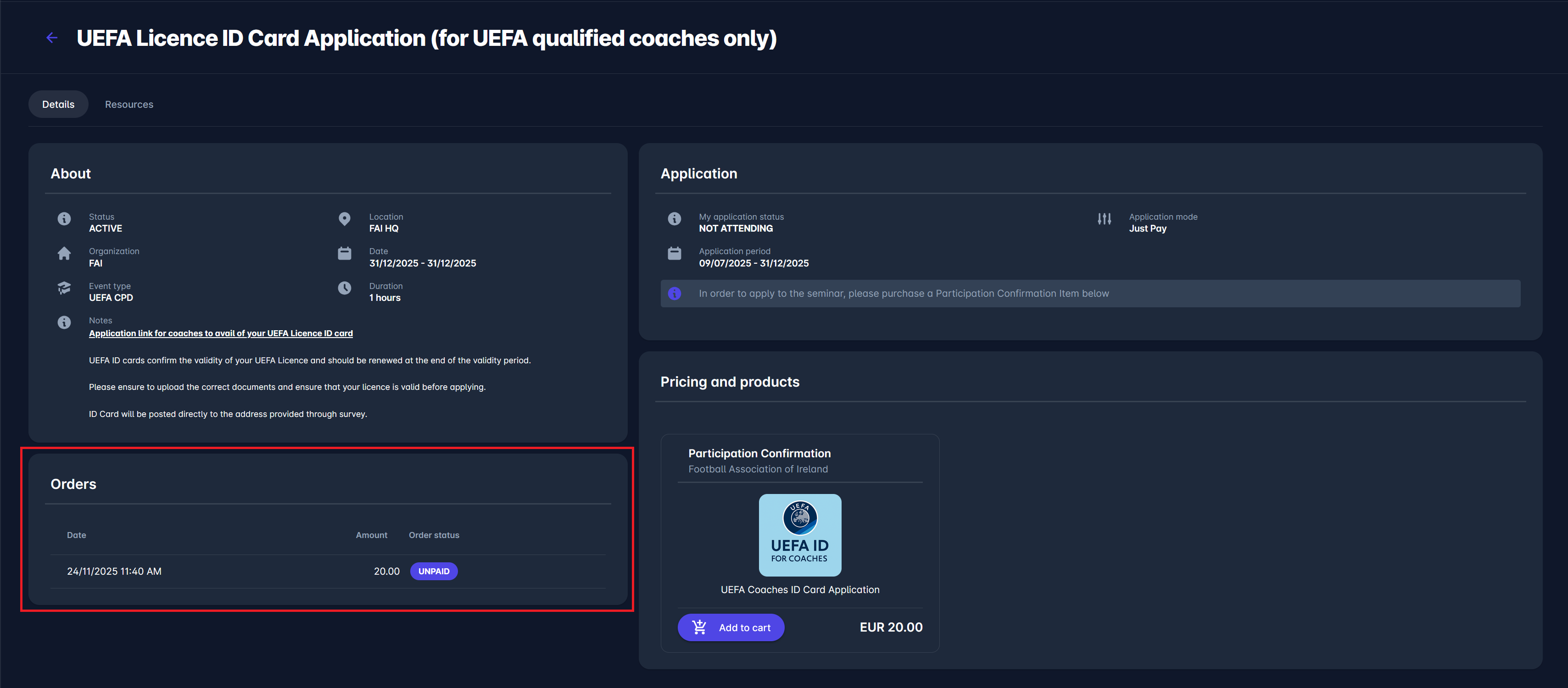Open the 24/11/2025 11:40 AM order row
Viewport: 1568px width, 688px height.
tap(114, 571)
